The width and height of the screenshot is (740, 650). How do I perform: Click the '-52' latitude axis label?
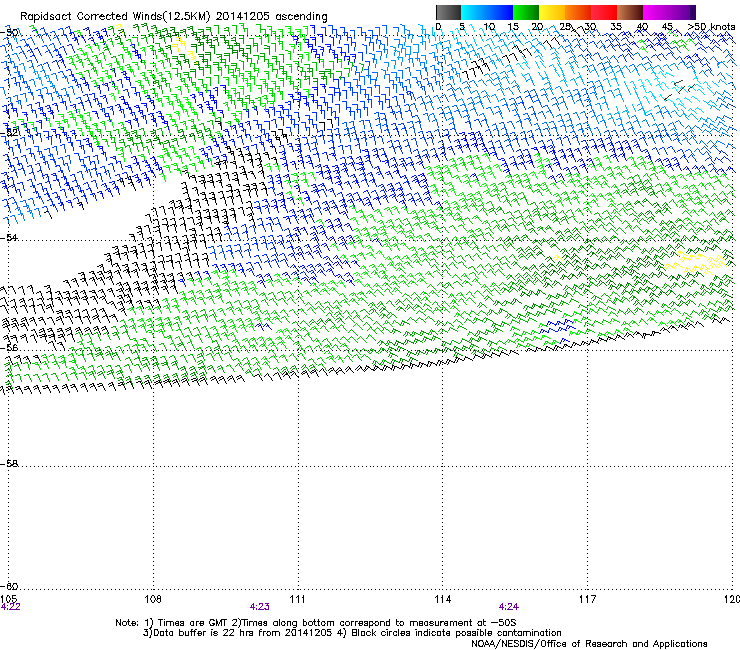(9, 133)
